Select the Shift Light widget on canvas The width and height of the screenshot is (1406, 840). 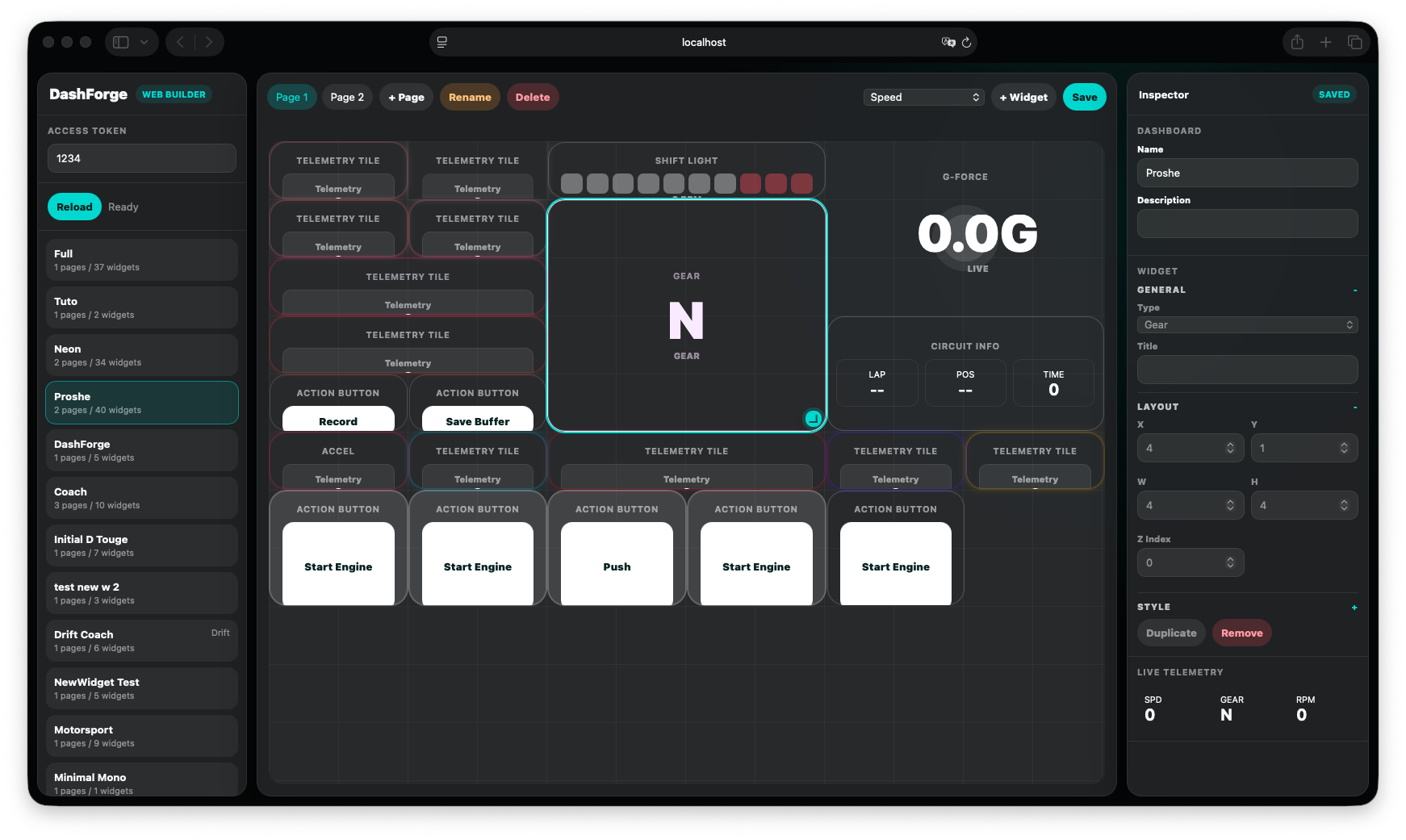tap(686, 169)
